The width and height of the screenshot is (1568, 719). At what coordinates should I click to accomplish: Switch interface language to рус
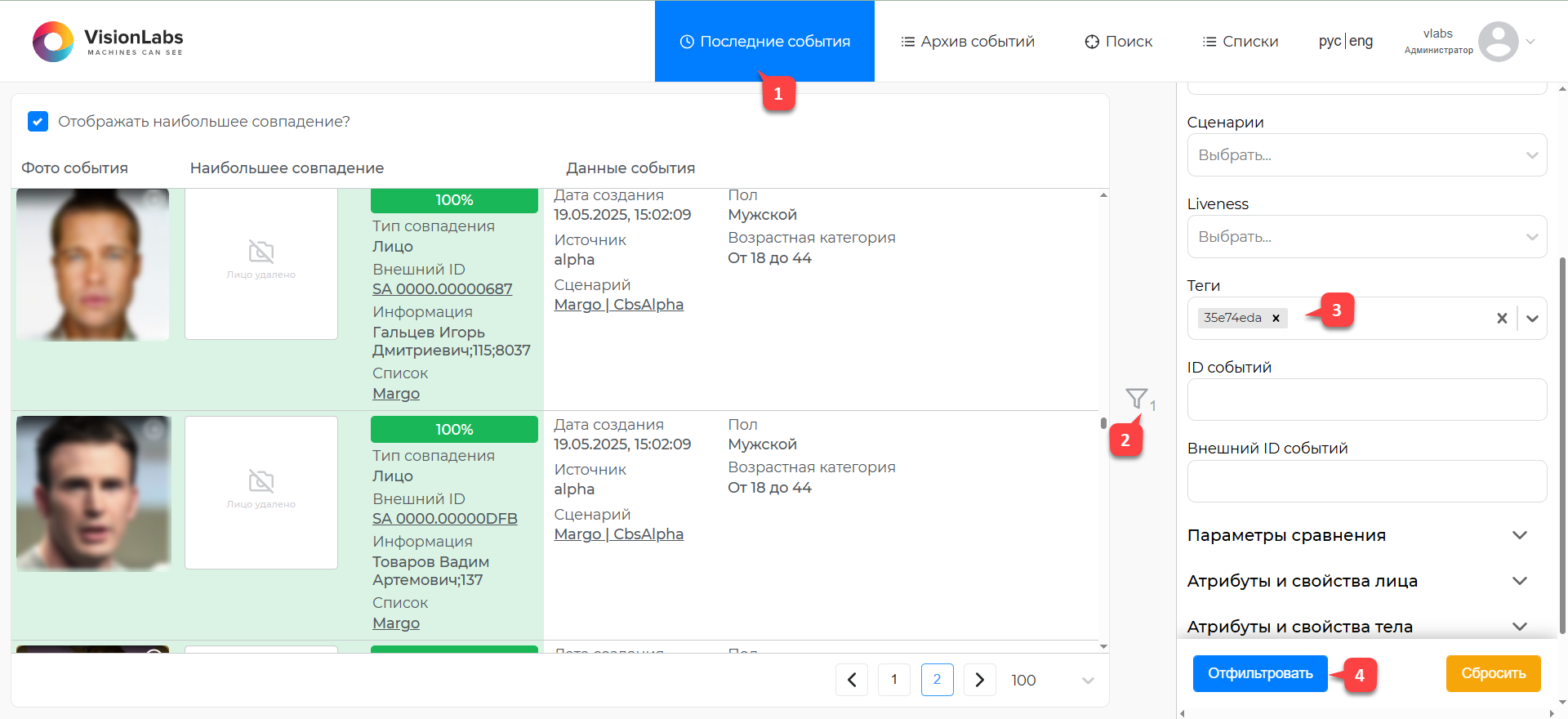1330,41
